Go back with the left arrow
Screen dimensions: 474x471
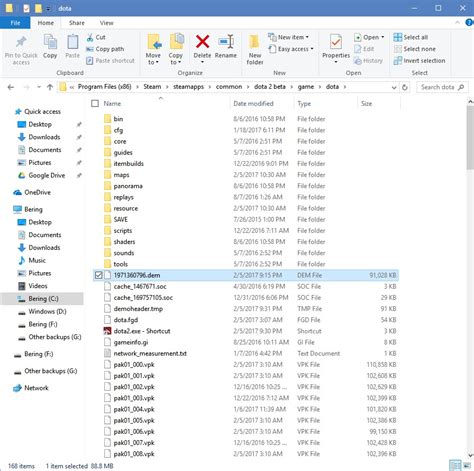point(11,87)
